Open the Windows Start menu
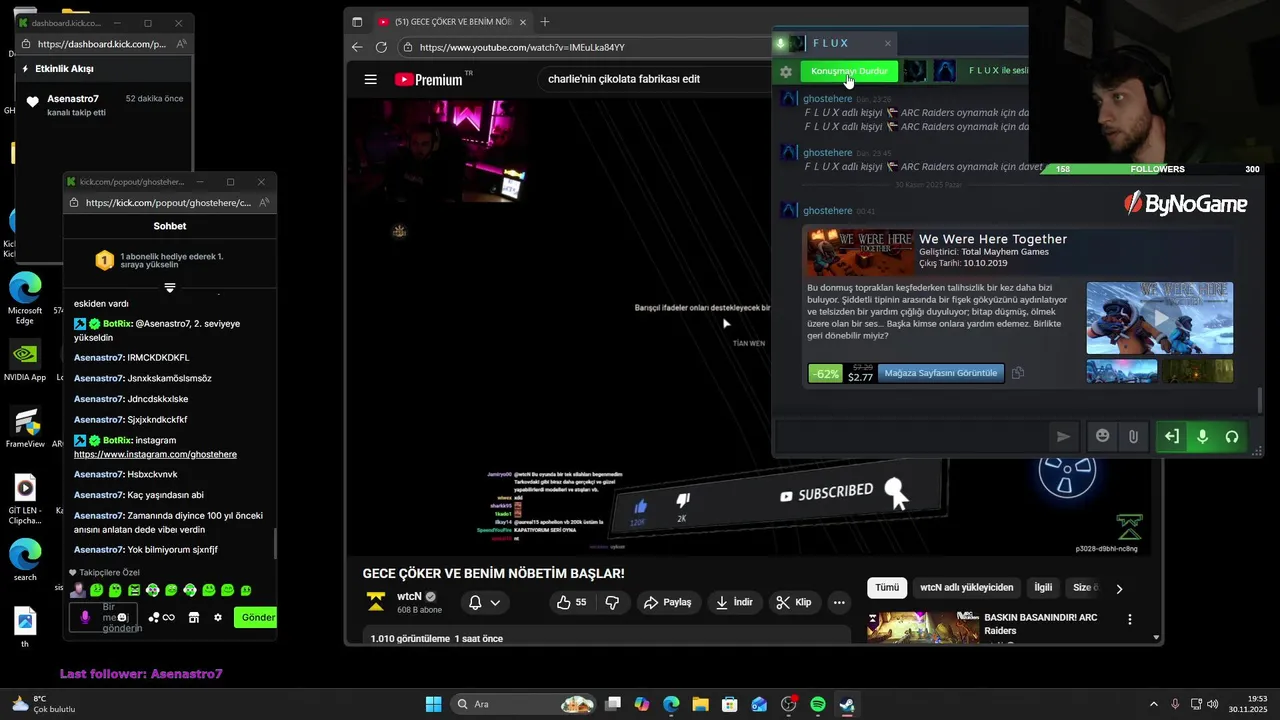This screenshot has width=1280, height=720. click(x=433, y=704)
